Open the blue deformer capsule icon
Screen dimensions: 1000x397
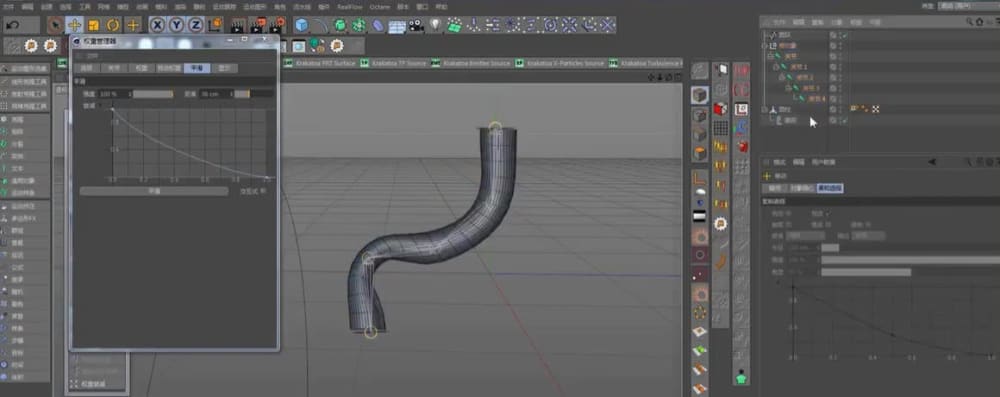tap(378, 26)
